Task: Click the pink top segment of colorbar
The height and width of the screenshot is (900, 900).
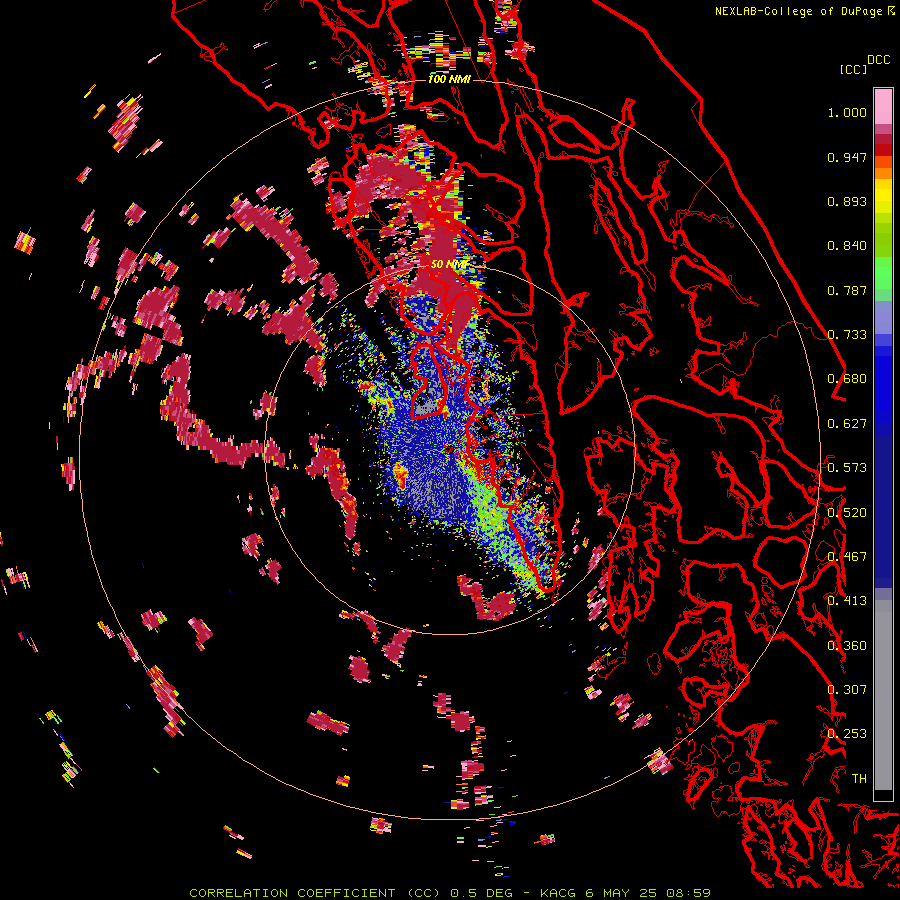Action: [883, 106]
